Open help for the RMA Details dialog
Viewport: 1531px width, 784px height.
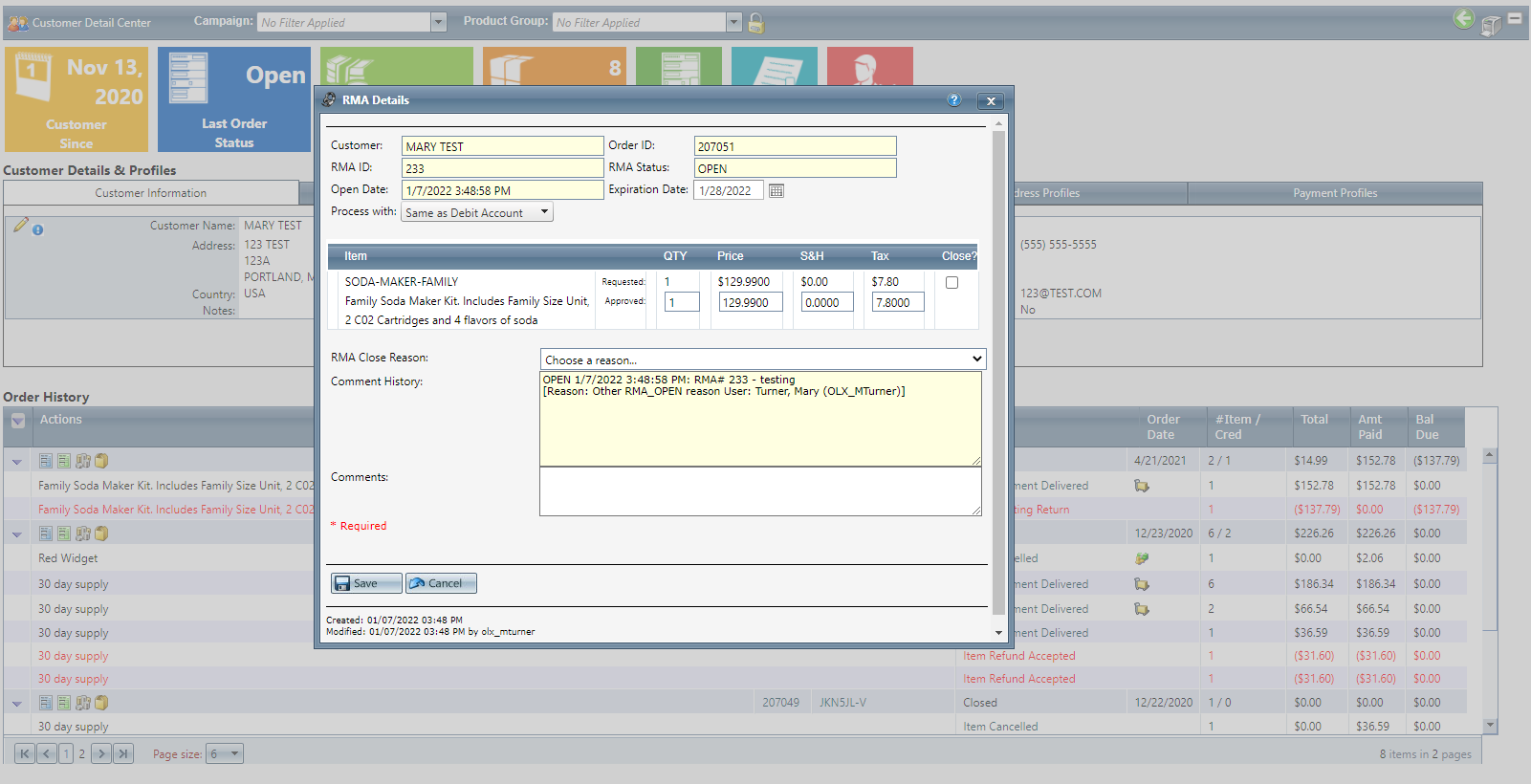[953, 99]
